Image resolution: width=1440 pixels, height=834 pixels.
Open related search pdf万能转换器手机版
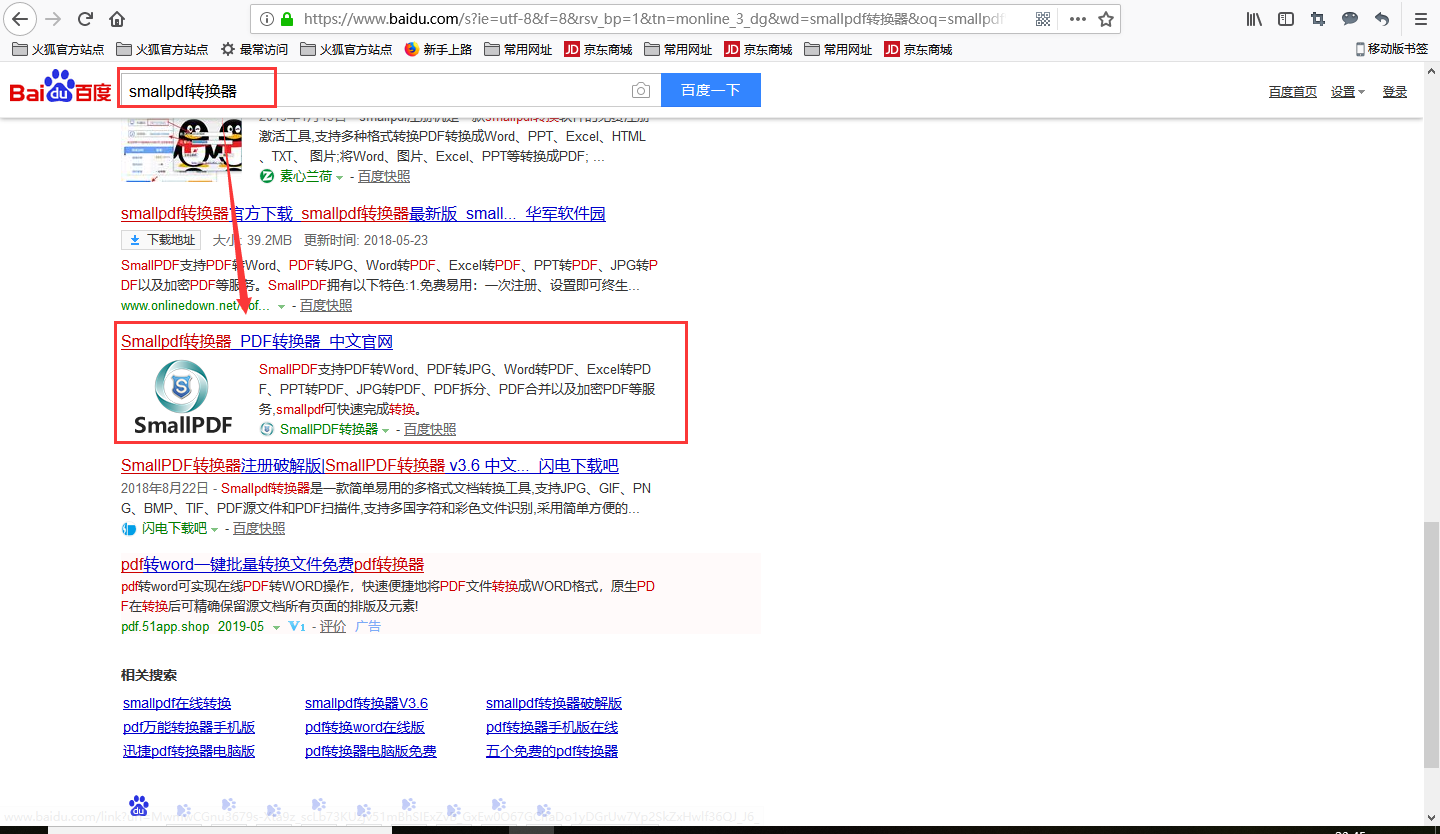pyautogui.click(x=189, y=727)
